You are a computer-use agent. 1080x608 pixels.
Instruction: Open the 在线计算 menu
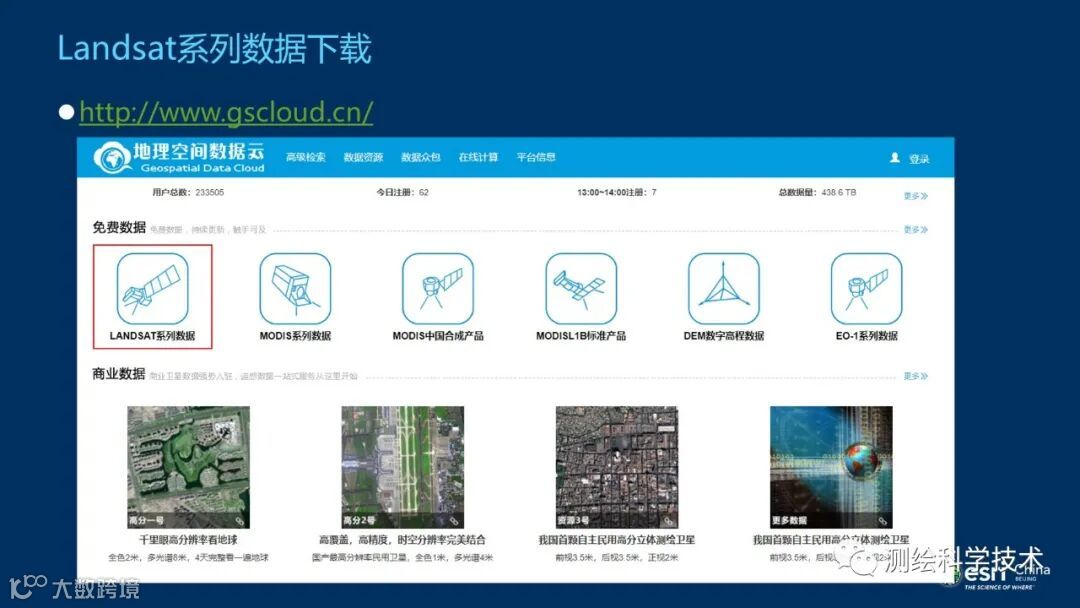pyautogui.click(x=478, y=157)
